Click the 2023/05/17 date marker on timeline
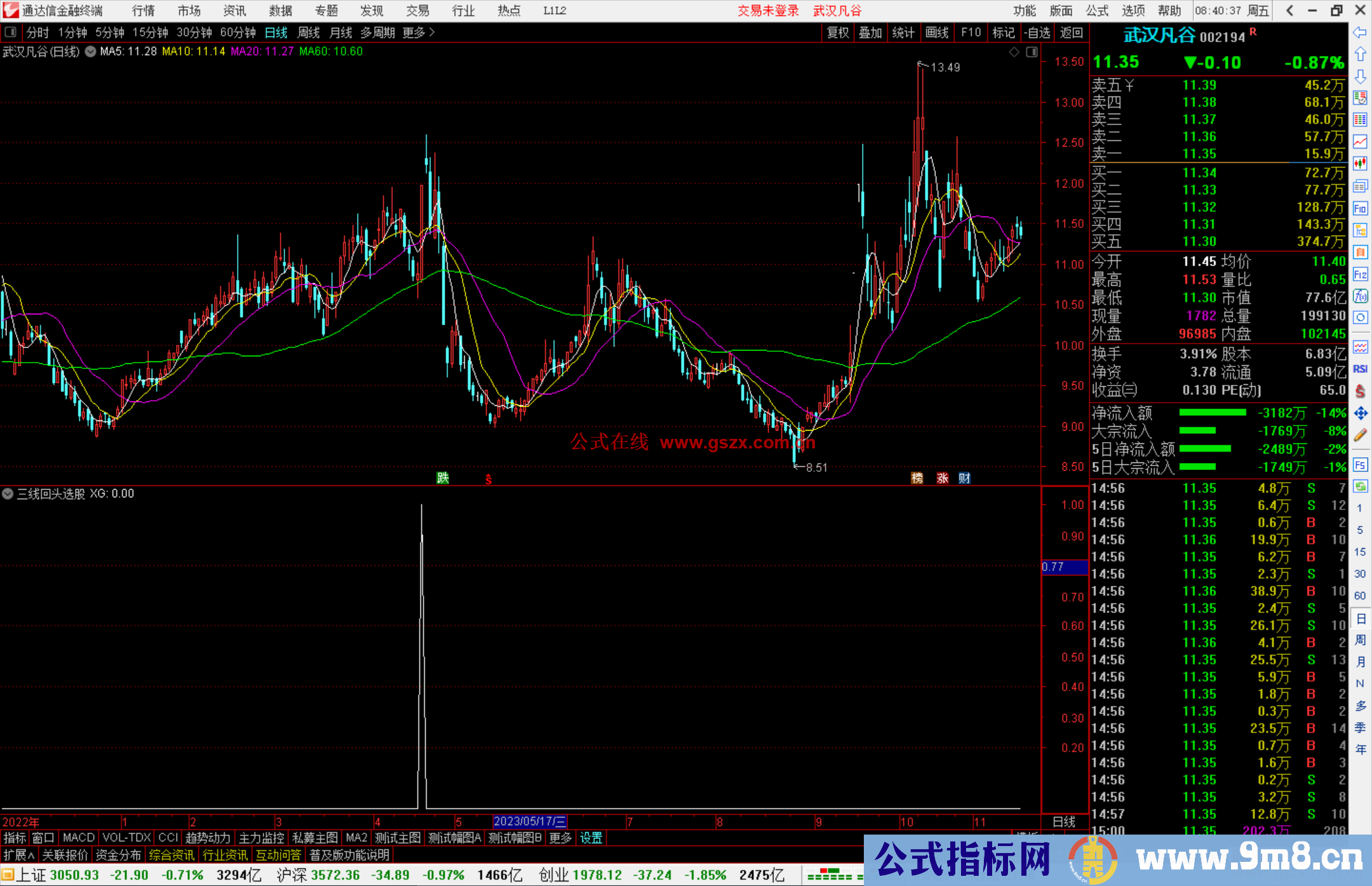The image size is (1372, 886). pos(530,821)
